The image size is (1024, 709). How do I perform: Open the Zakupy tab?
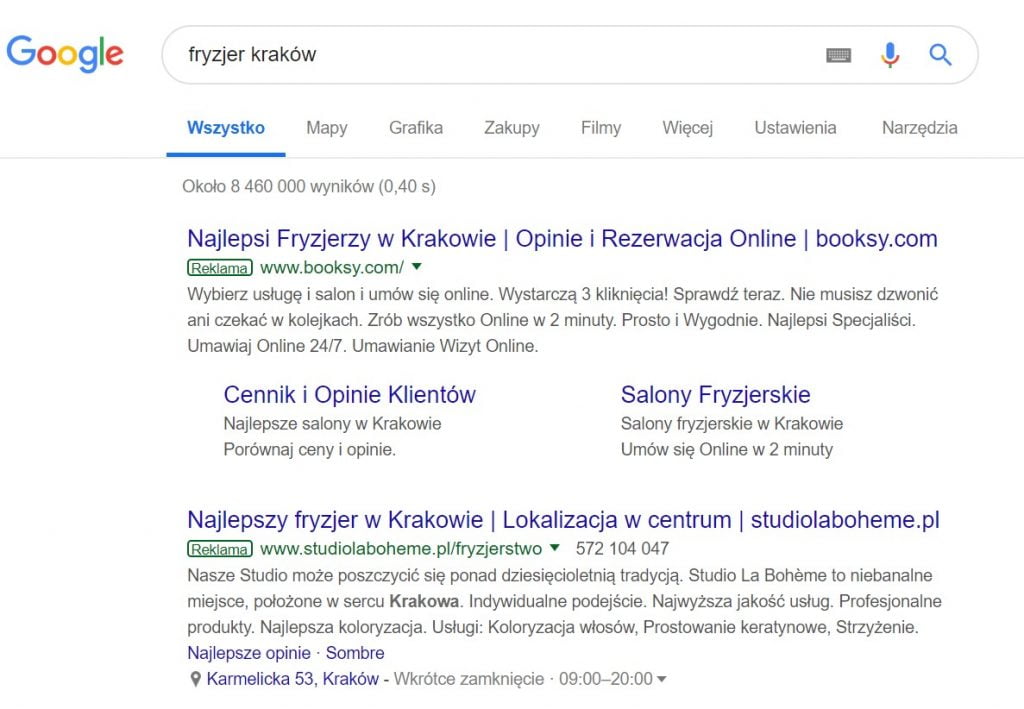[x=512, y=128]
